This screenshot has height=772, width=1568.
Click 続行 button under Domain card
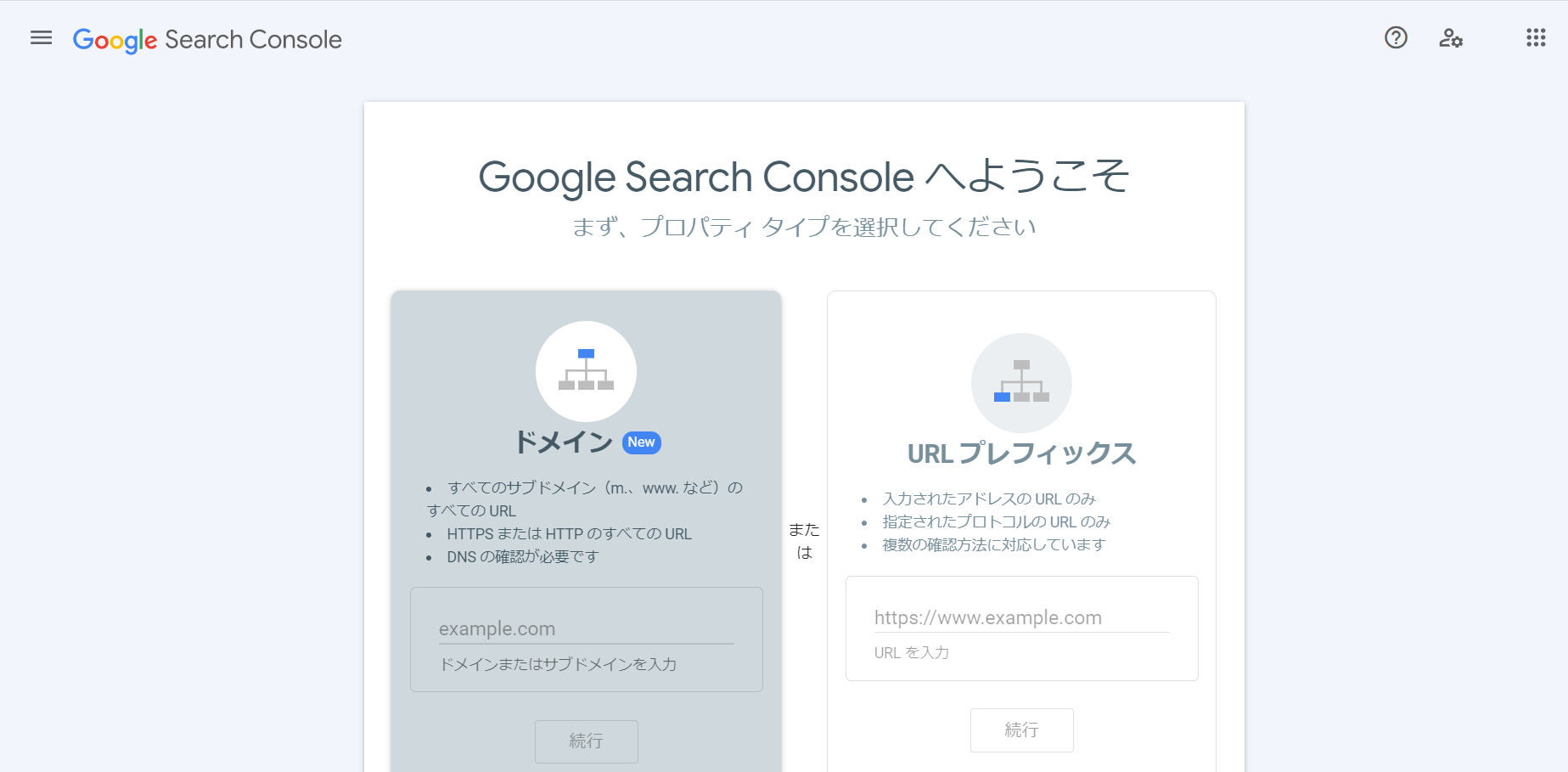click(x=586, y=741)
